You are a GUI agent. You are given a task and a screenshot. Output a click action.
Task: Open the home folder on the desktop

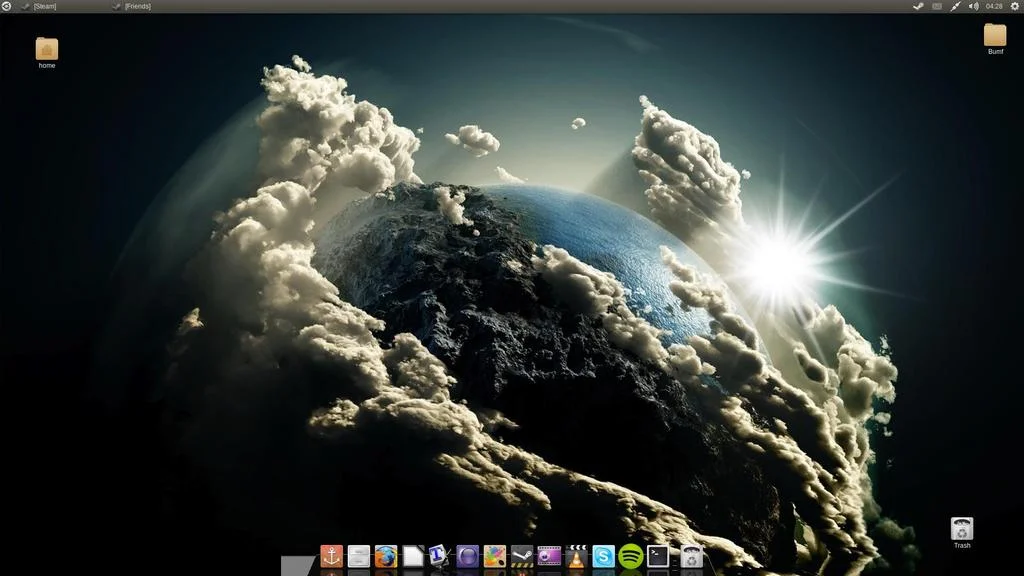click(46, 50)
